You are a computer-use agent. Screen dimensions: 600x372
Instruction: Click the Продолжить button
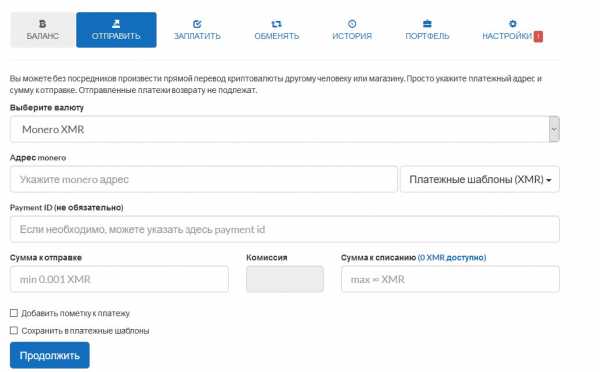click(x=50, y=355)
